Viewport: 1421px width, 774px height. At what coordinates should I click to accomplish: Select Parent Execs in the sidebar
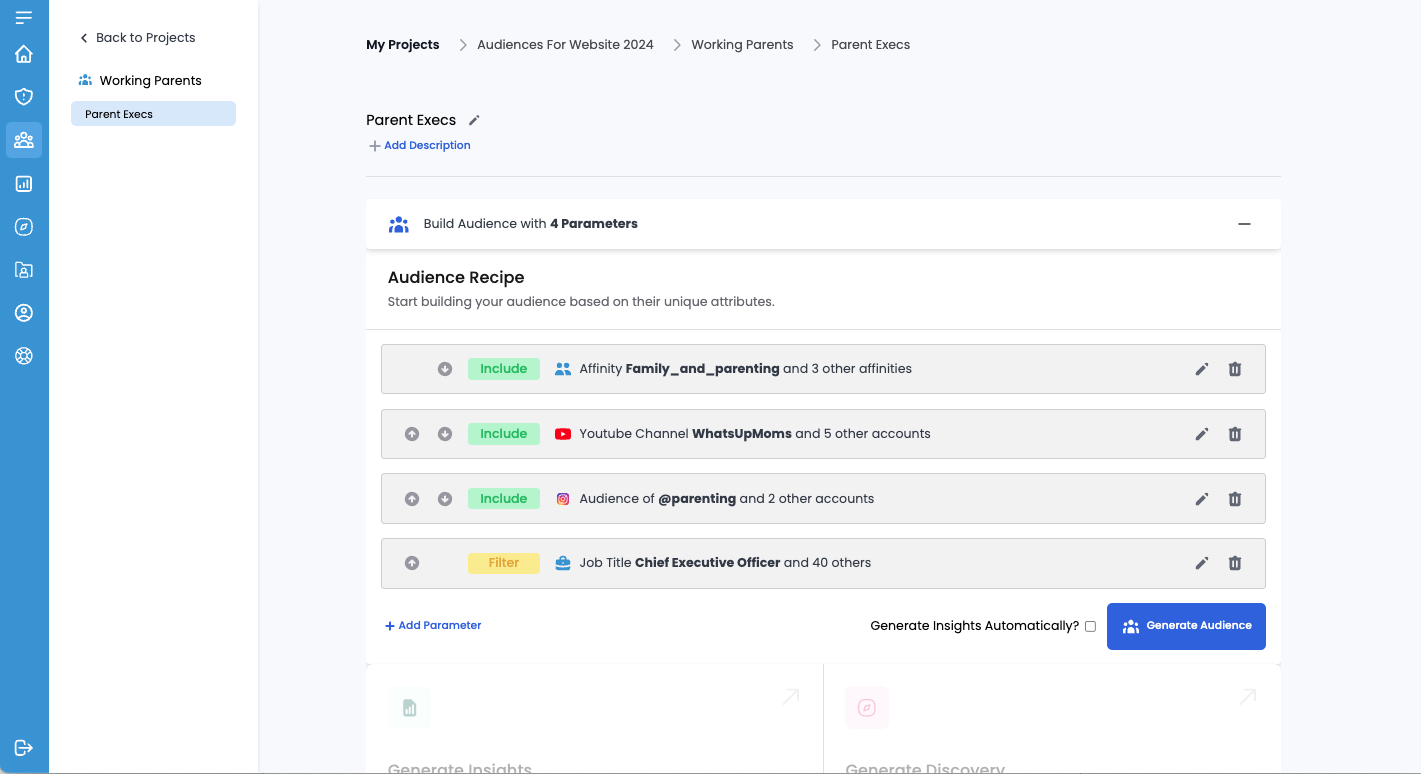pyautogui.click(x=153, y=114)
